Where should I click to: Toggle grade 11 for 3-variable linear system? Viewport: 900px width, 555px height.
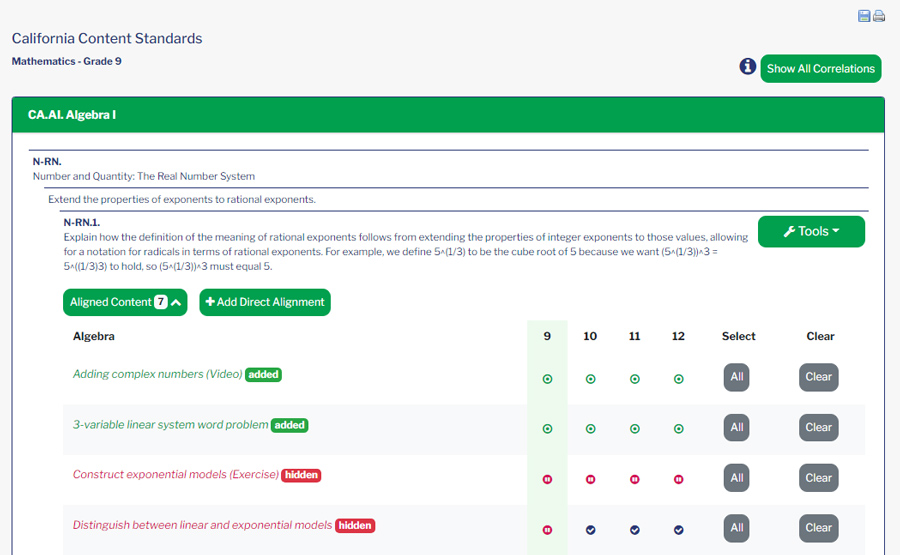(634, 429)
